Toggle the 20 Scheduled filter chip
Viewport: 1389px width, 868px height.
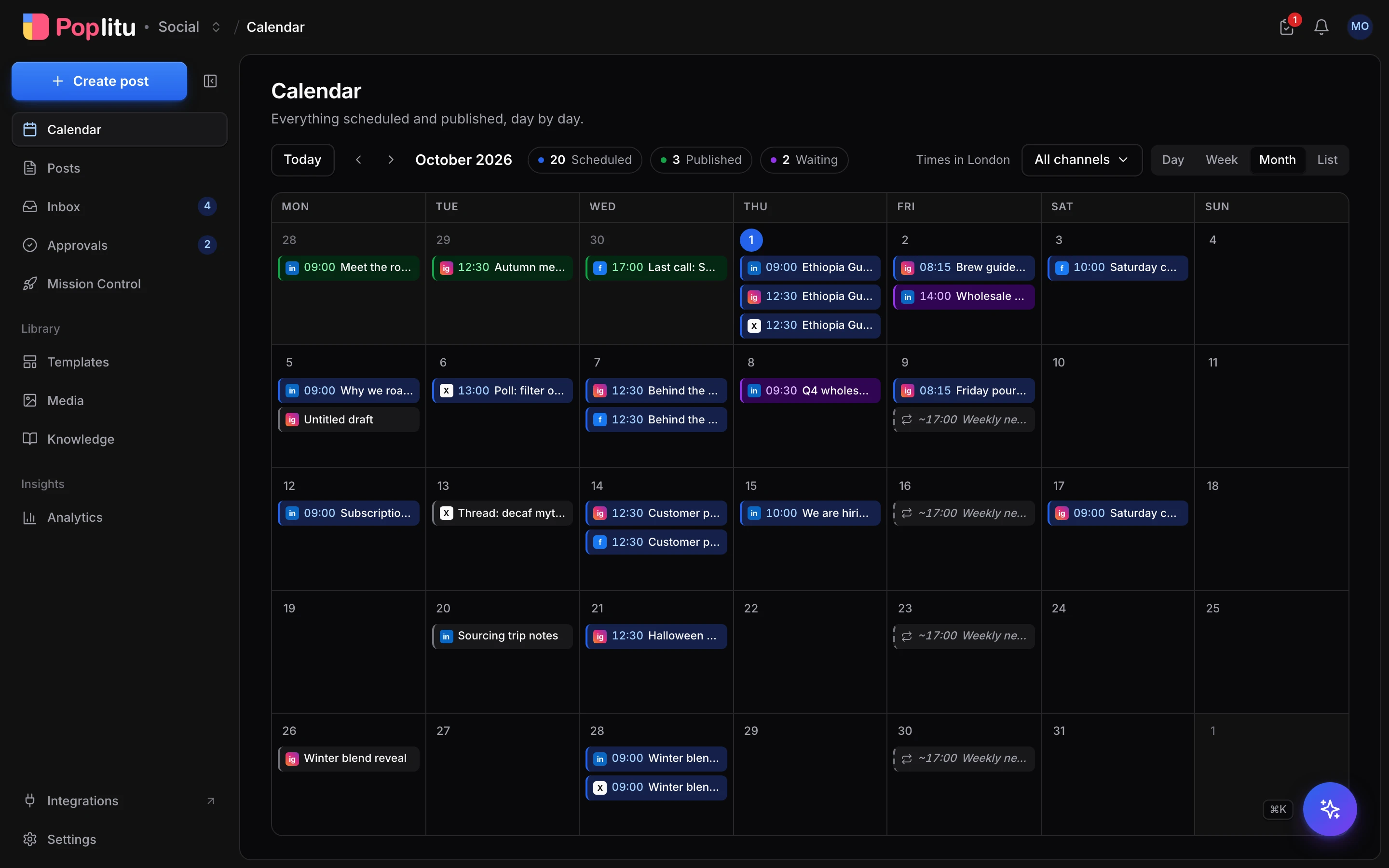click(585, 160)
